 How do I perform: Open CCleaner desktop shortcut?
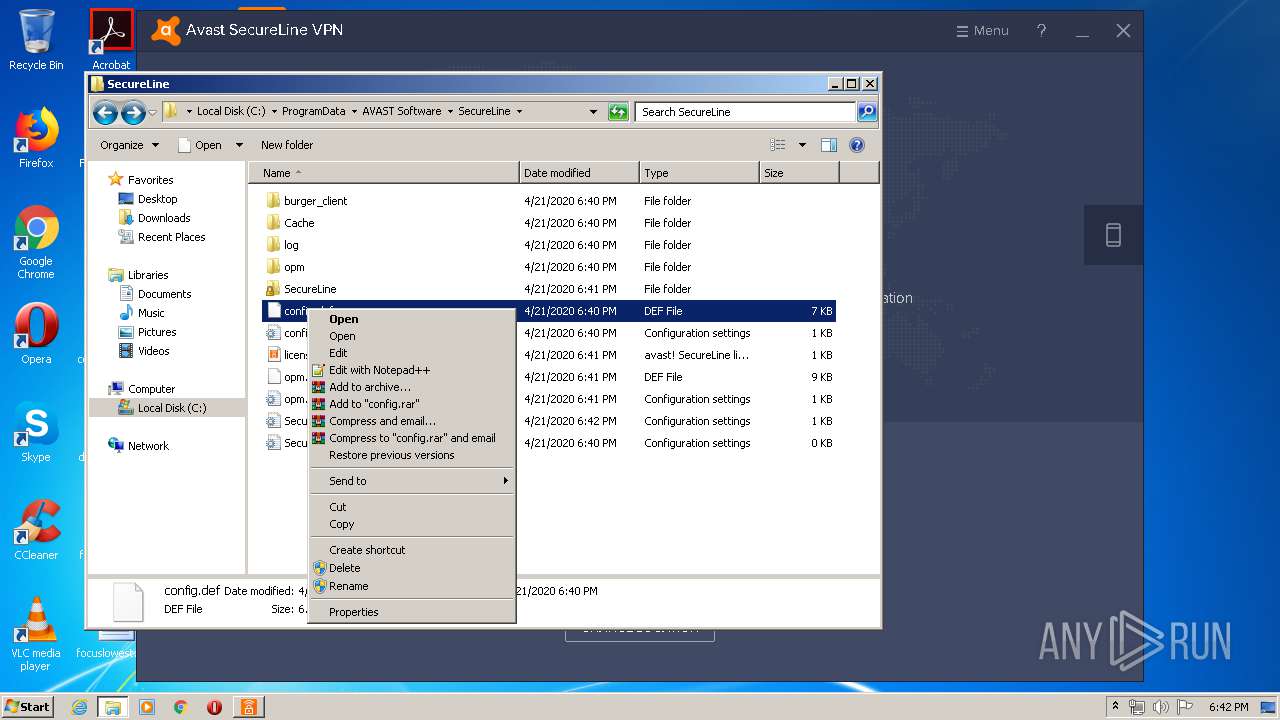(36, 530)
